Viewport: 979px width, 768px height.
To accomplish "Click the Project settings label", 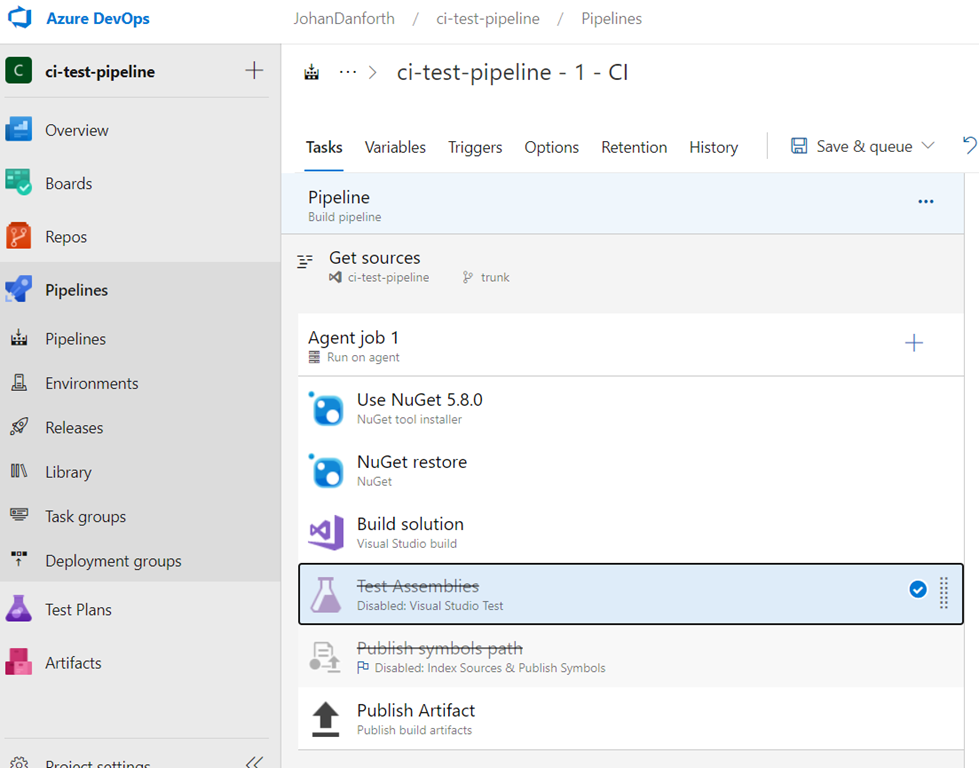I will [97, 763].
